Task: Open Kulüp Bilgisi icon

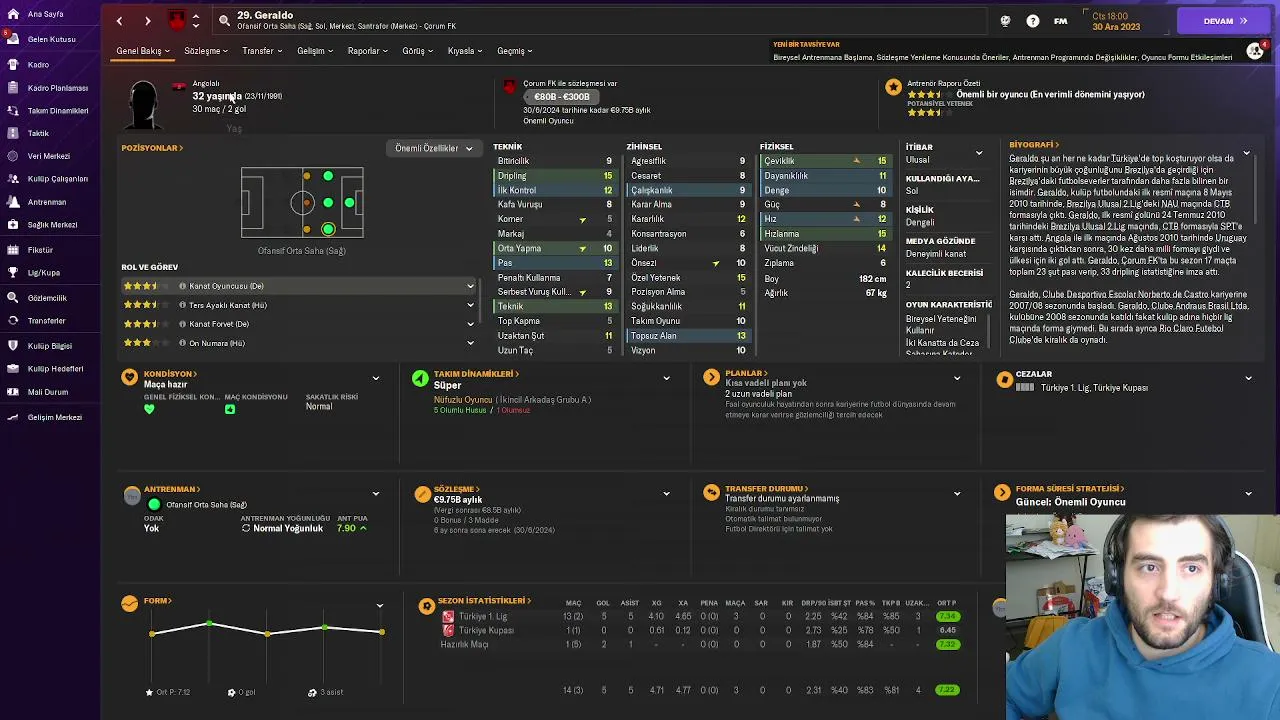Action: [12, 346]
